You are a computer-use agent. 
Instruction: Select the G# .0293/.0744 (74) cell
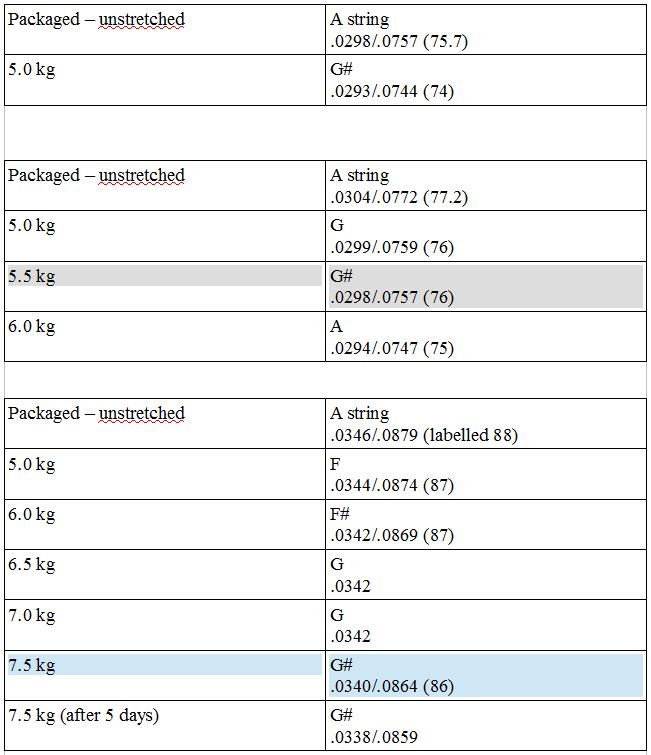click(x=486, y=80)
